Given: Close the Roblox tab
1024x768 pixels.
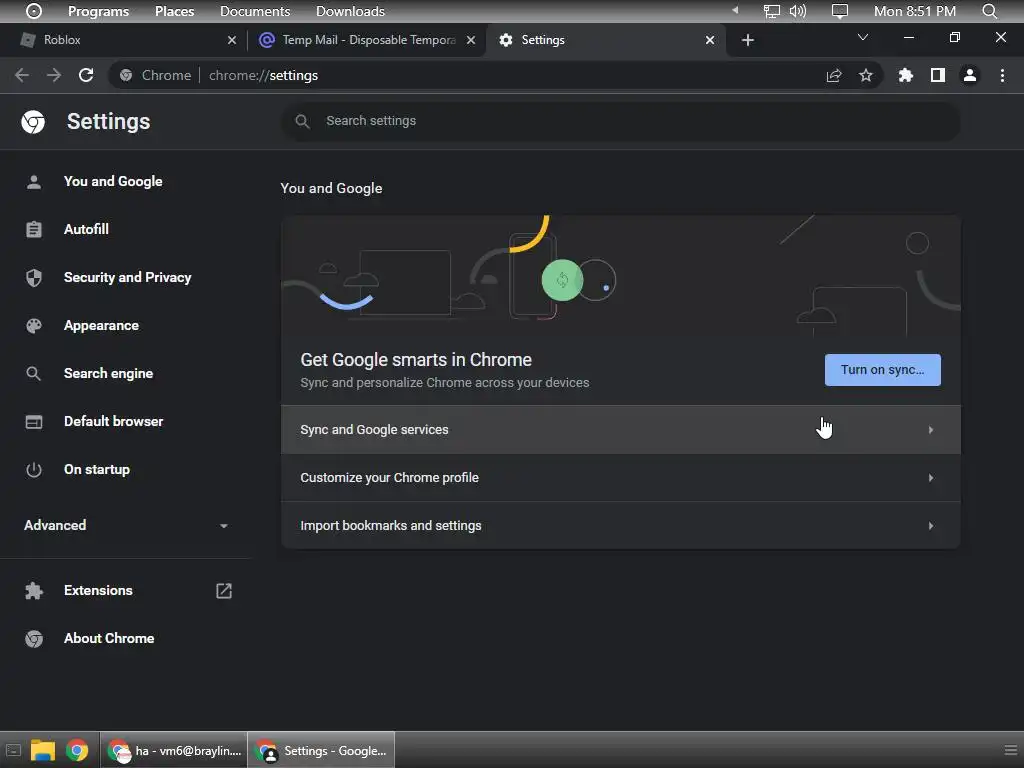Looking at the screenshot, I should click(x=232, y=40).
